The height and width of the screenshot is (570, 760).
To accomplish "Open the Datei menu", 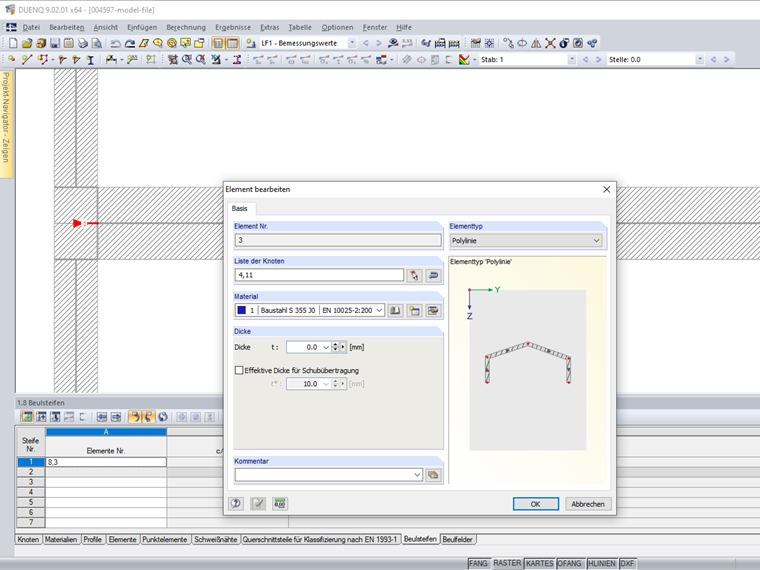I will 31,28.
